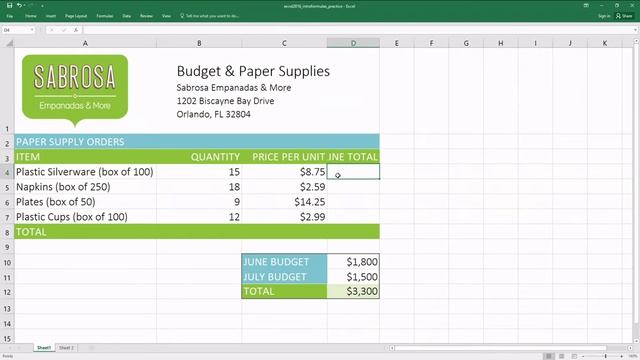Click the Enter checkmark icon in formula bar
640x360 pixels.
coord(64,30)
